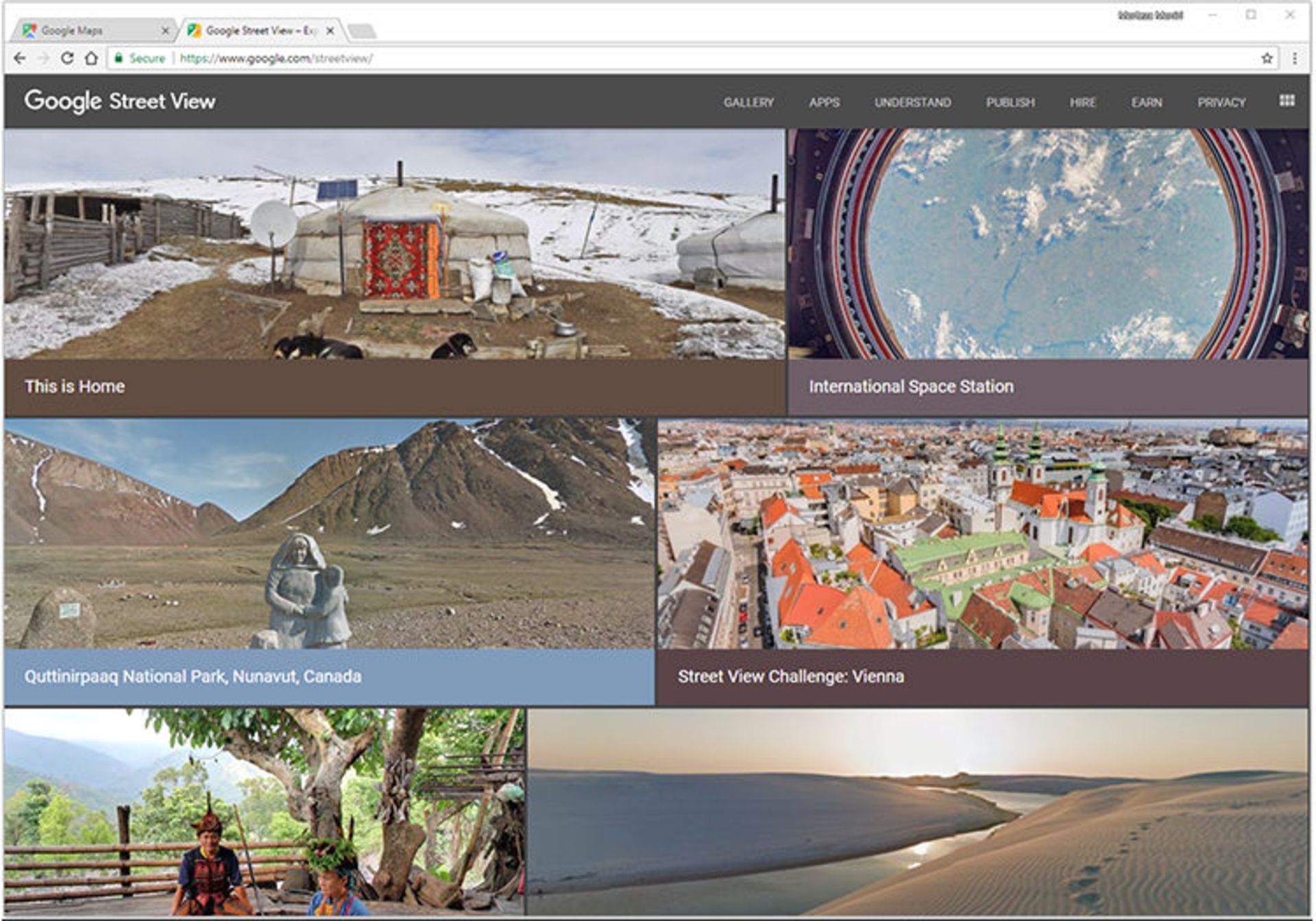Open the HIRE menu item
Viewport: 1316px width, 921px height.
[1082, 102]
